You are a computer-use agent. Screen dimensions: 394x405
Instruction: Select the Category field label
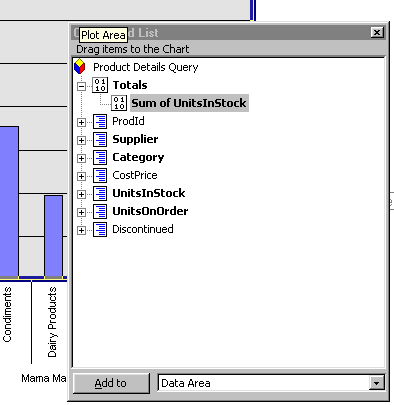point(138,157)
